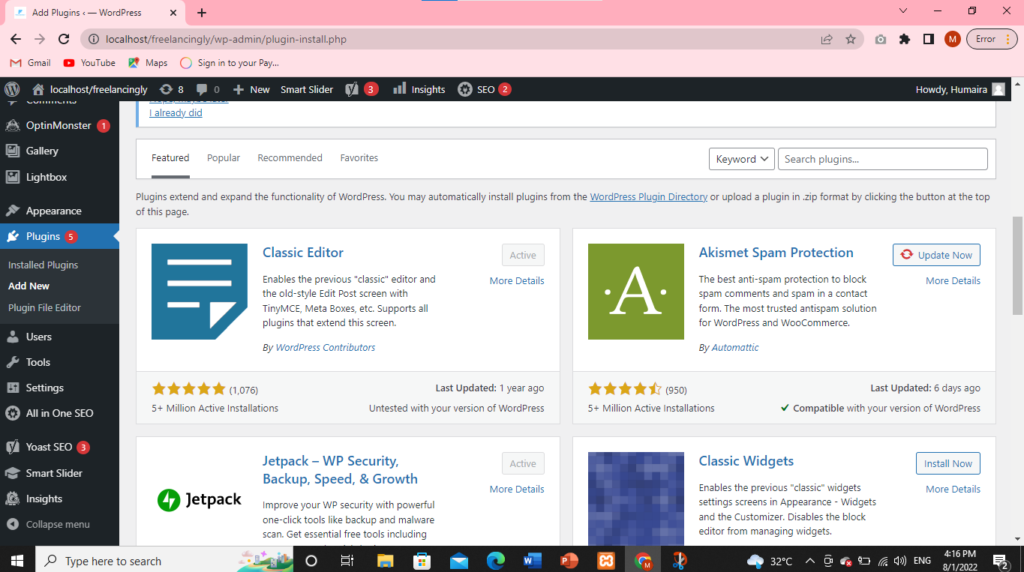The image size is (1024, 572).
Task: Open the localhost/freelancingly site home link
Action: point(91,89)
